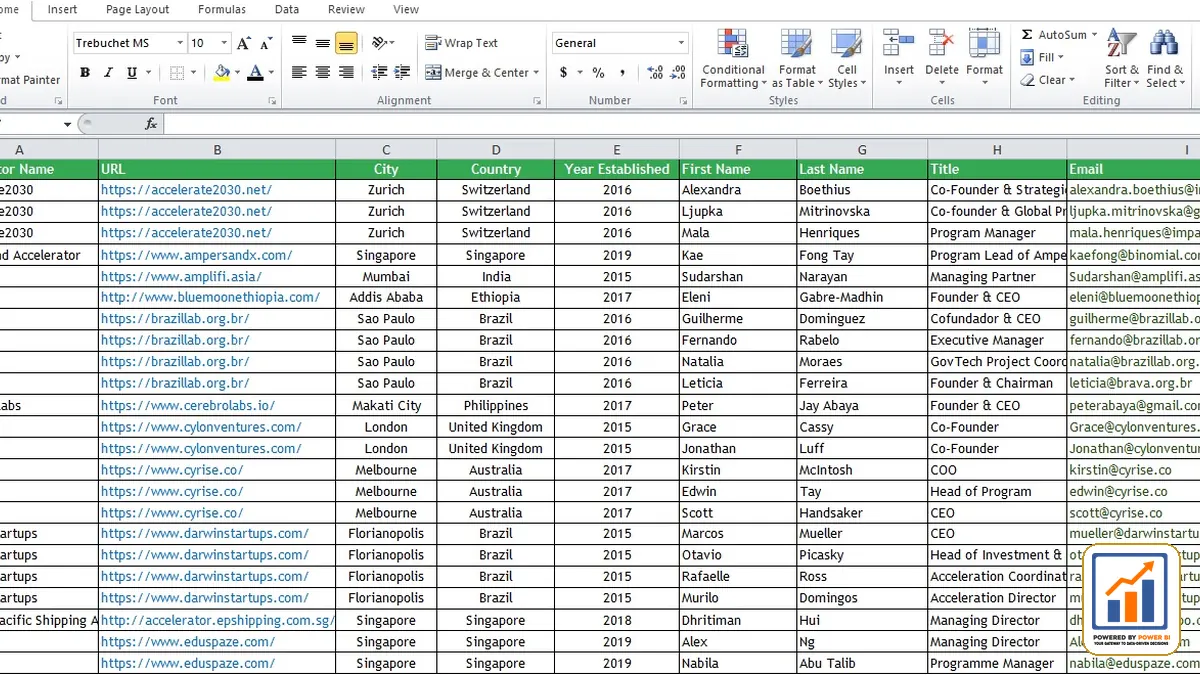Screen dimensions: 1200x675
Task: Select middle align icon
Action: pyautogui.click(x=322, y=43)
